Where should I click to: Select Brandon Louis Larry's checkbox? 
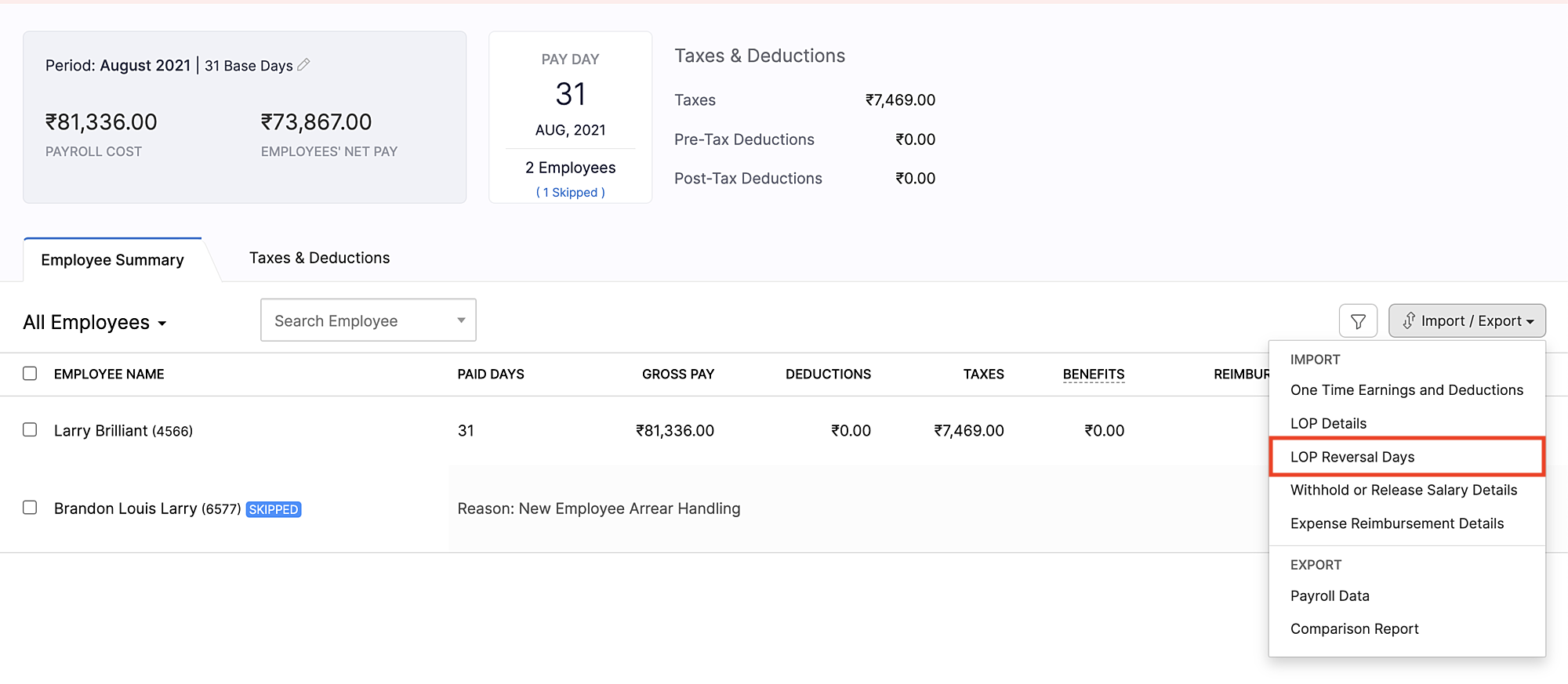pos(30,508)
